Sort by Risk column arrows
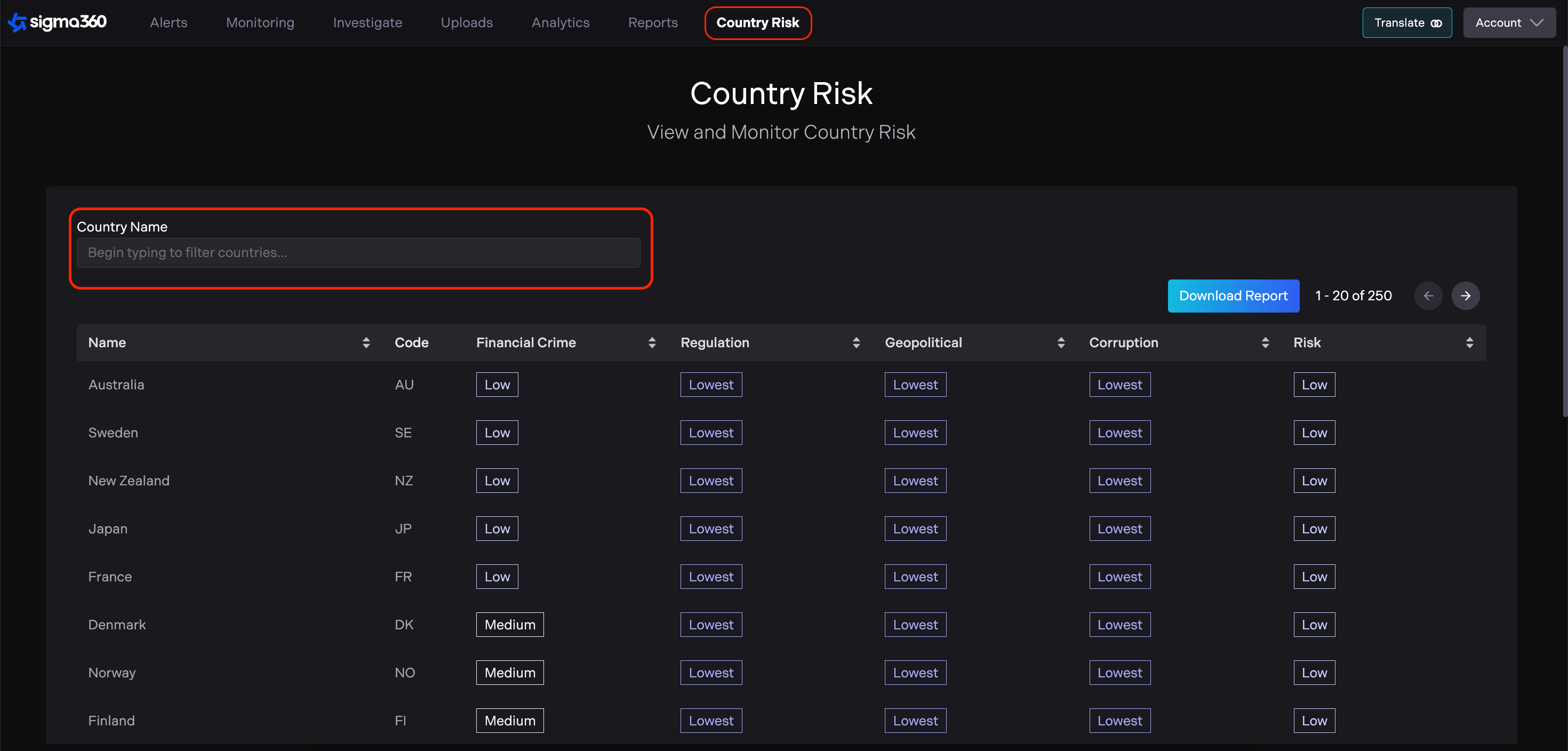This screenshot has height=751, width=1568. [x=1469, y=342]
